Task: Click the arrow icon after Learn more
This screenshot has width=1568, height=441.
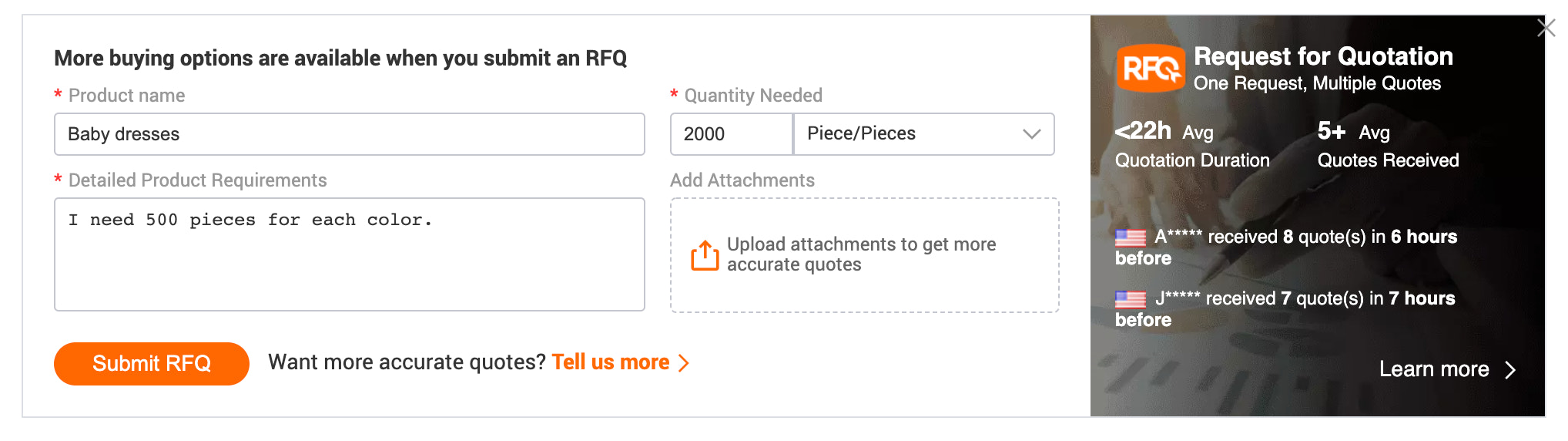Action: (1510, 370)
